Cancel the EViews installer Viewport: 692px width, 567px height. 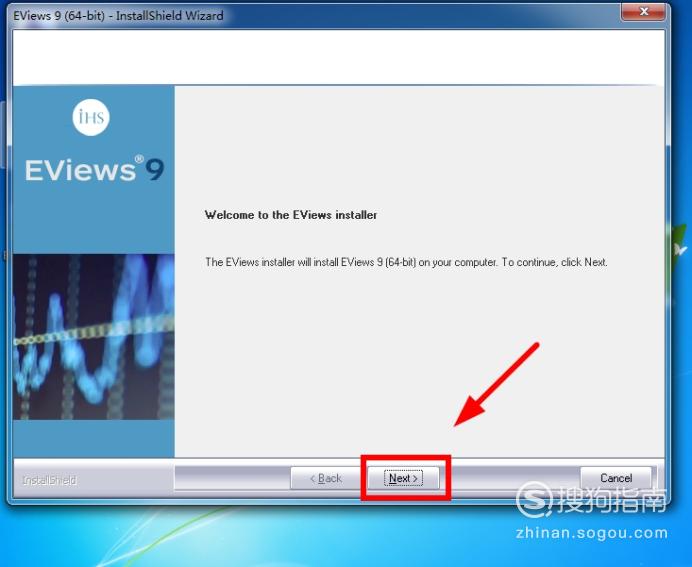click(616, 478)
